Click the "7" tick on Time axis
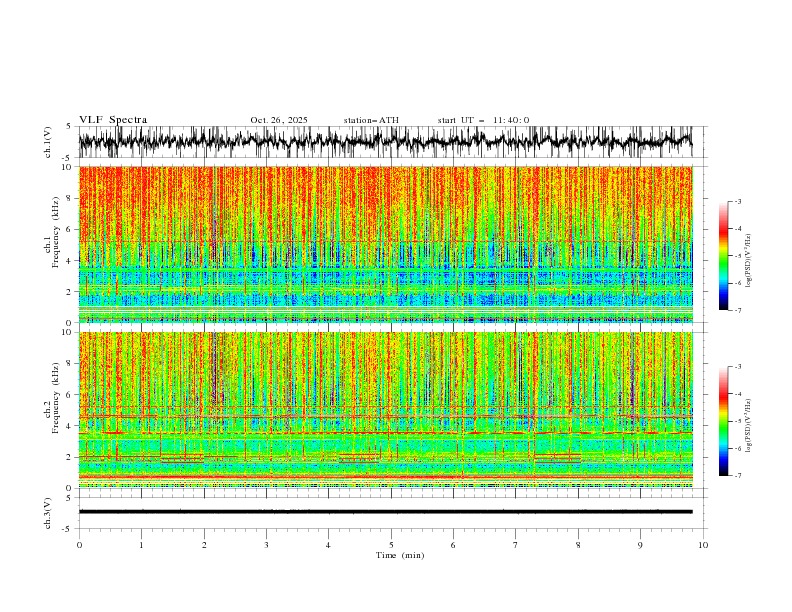The image size is (792, 612). 516,545
